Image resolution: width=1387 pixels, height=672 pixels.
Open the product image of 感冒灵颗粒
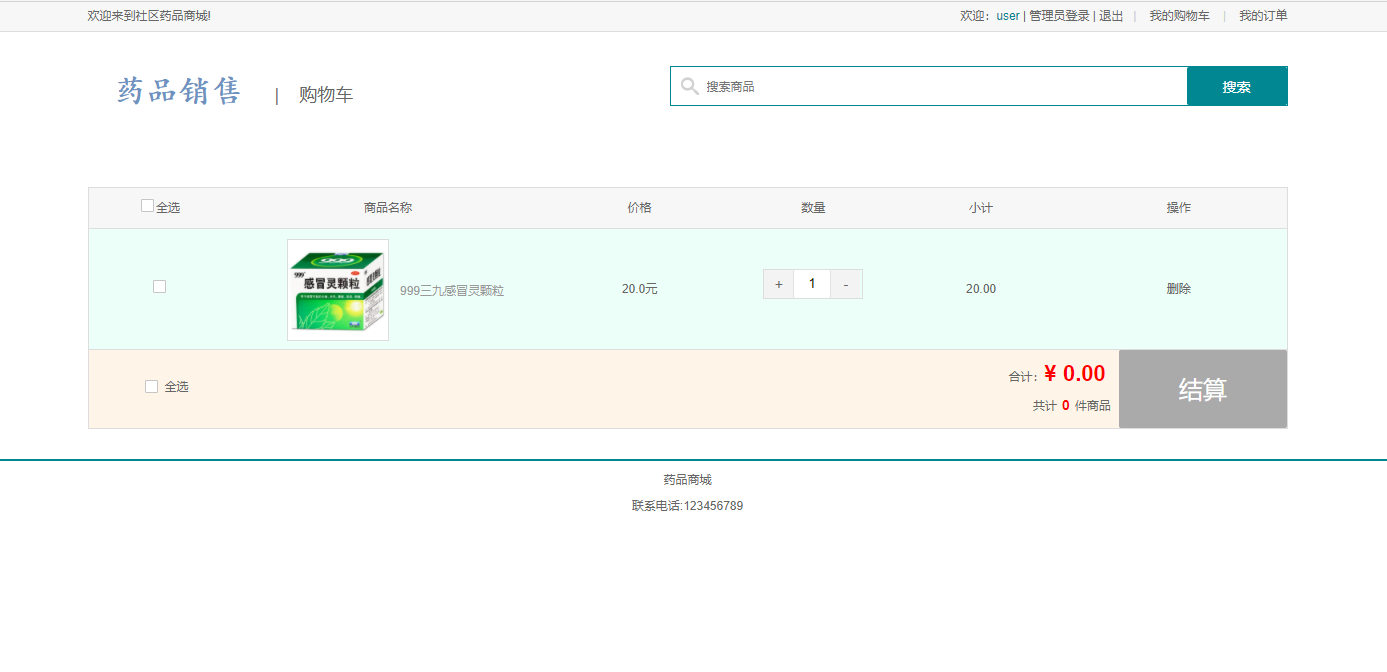pyautogui.click(x=337, y=288)
